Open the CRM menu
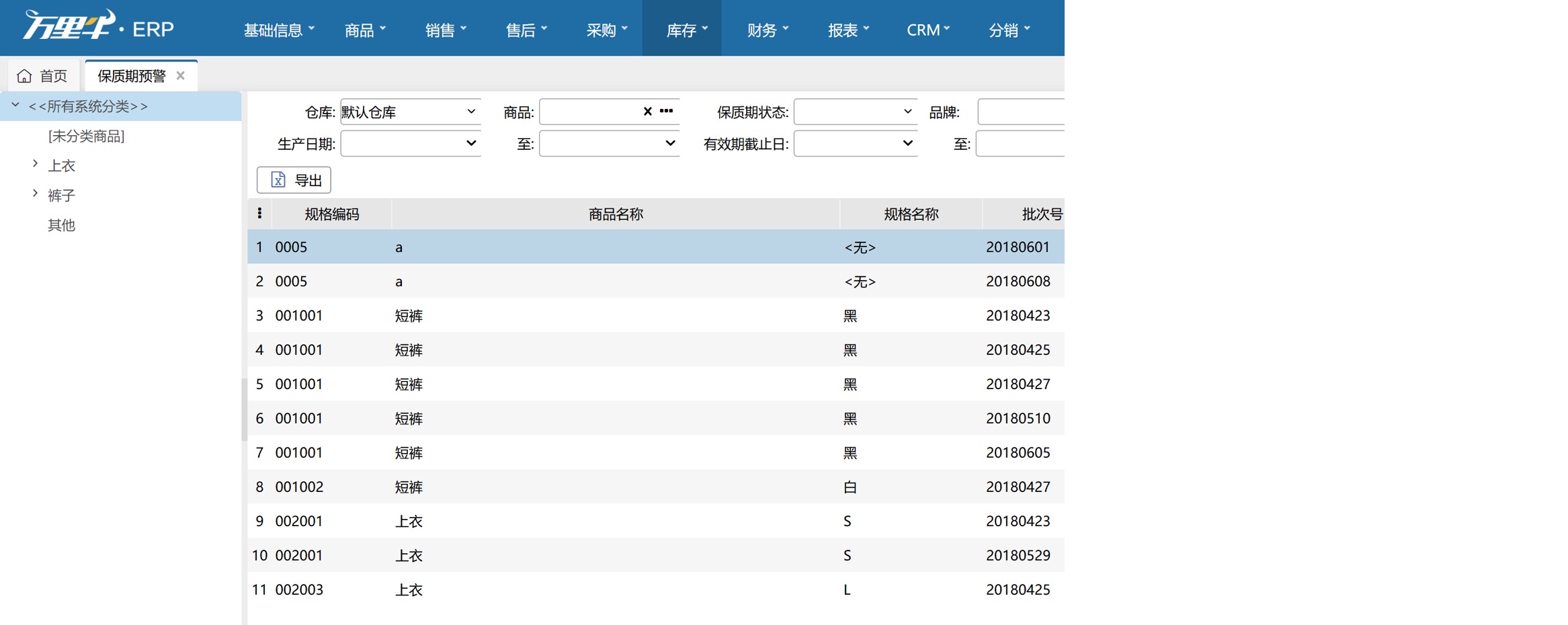Viewport: 1568px width, 625px height. coord(928,30)
